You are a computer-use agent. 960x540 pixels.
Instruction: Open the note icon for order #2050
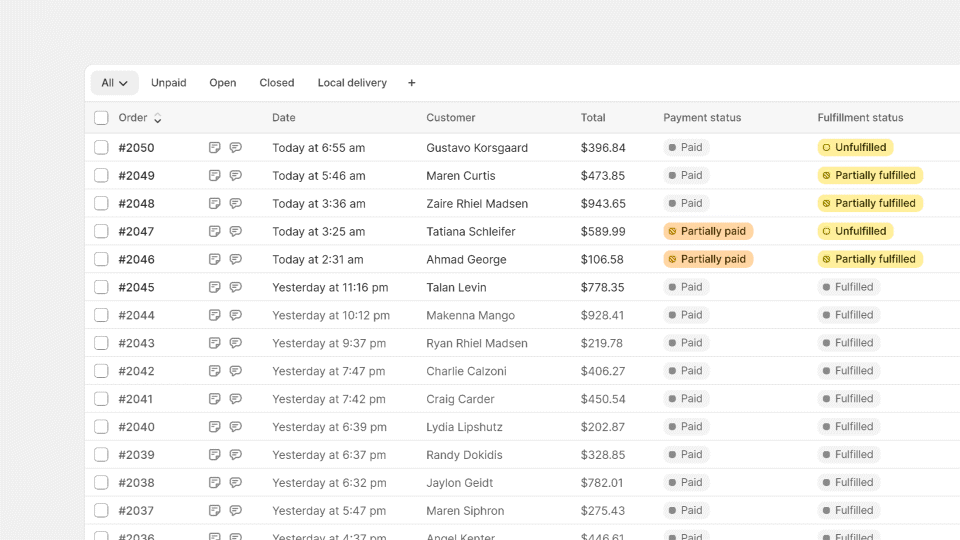tap(214, 148)
